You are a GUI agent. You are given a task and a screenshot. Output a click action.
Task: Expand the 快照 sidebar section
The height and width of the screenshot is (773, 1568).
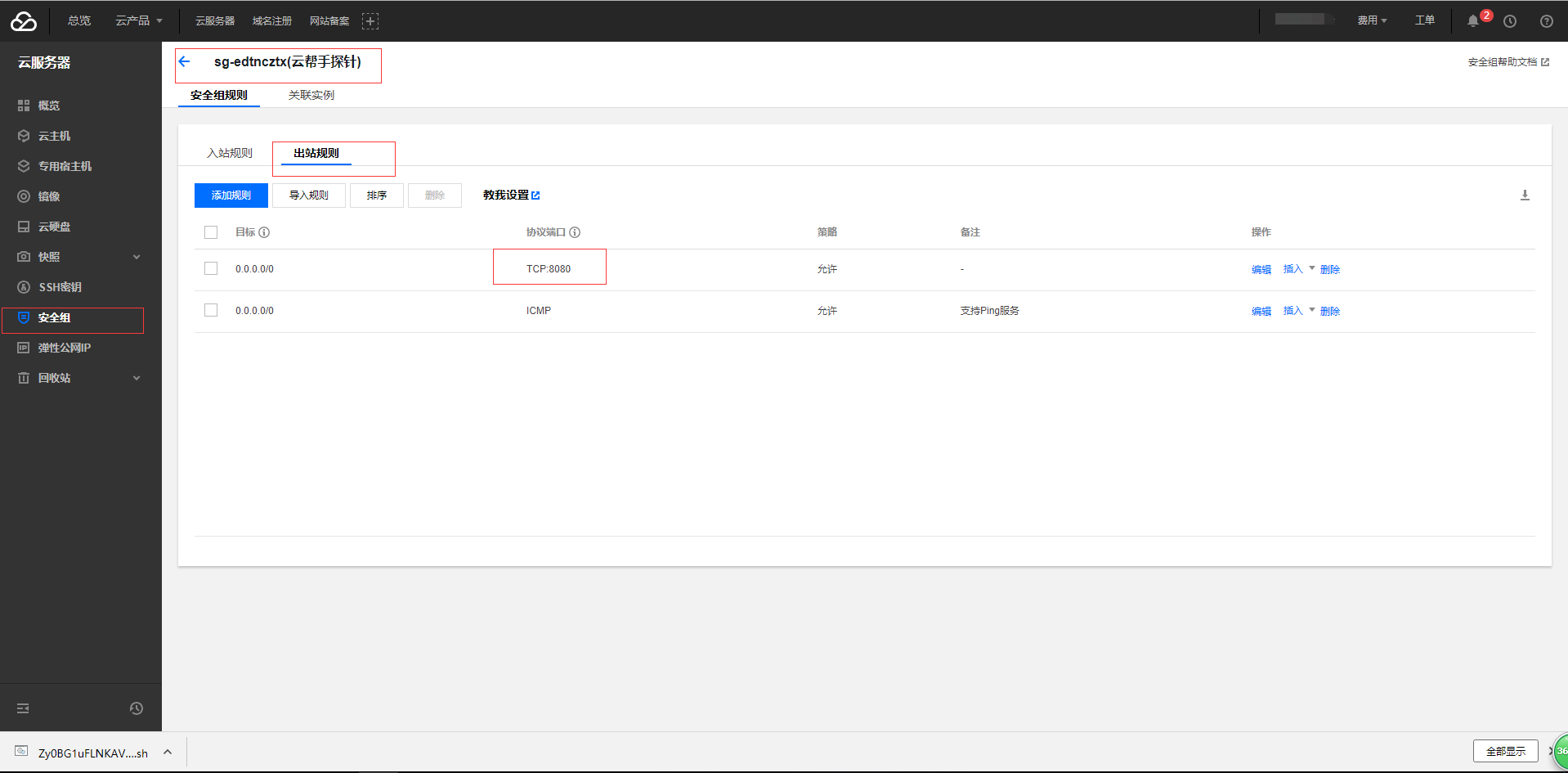(x=137, y=257)
